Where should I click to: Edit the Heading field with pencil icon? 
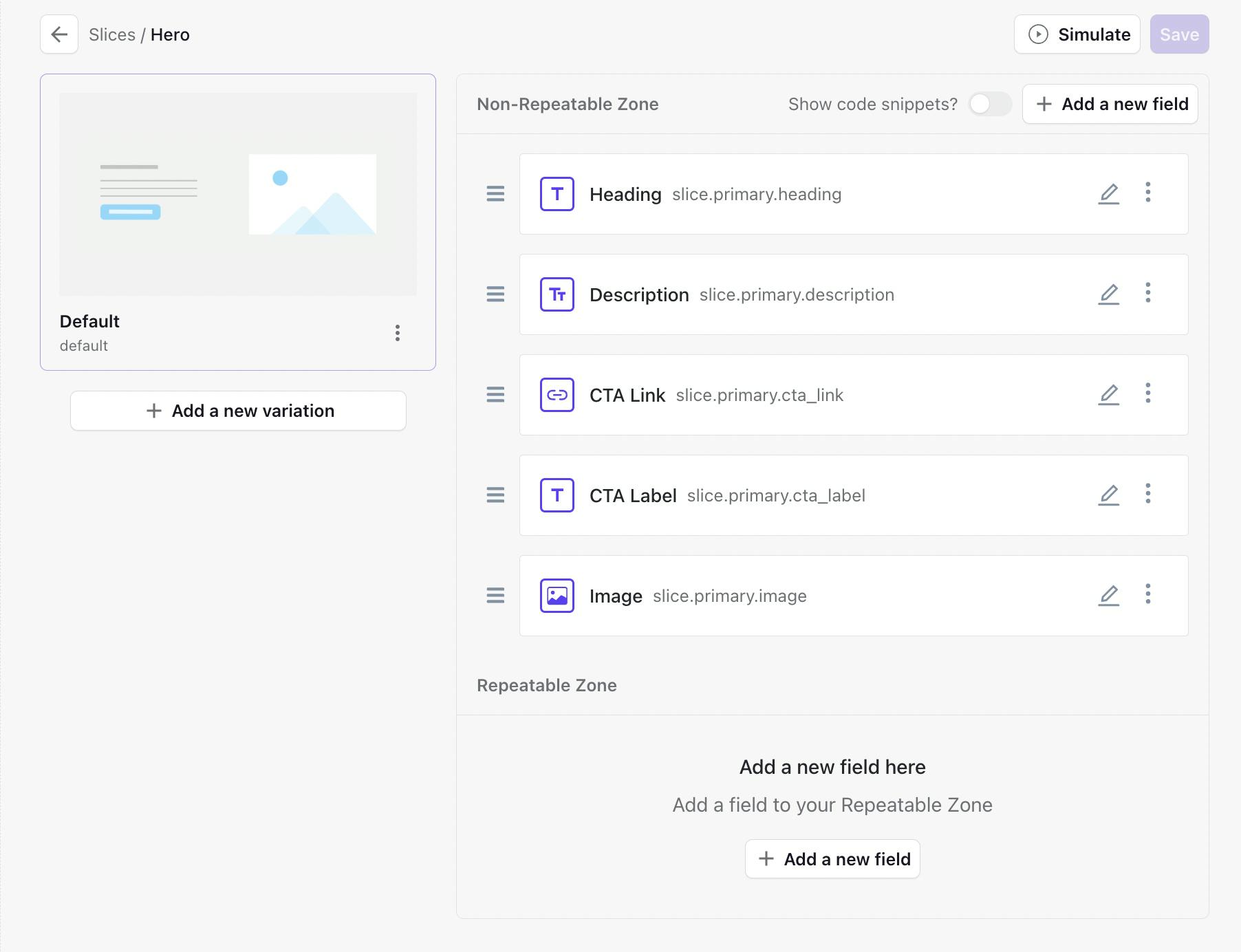pyautogui.click(x=1108, y=194)
